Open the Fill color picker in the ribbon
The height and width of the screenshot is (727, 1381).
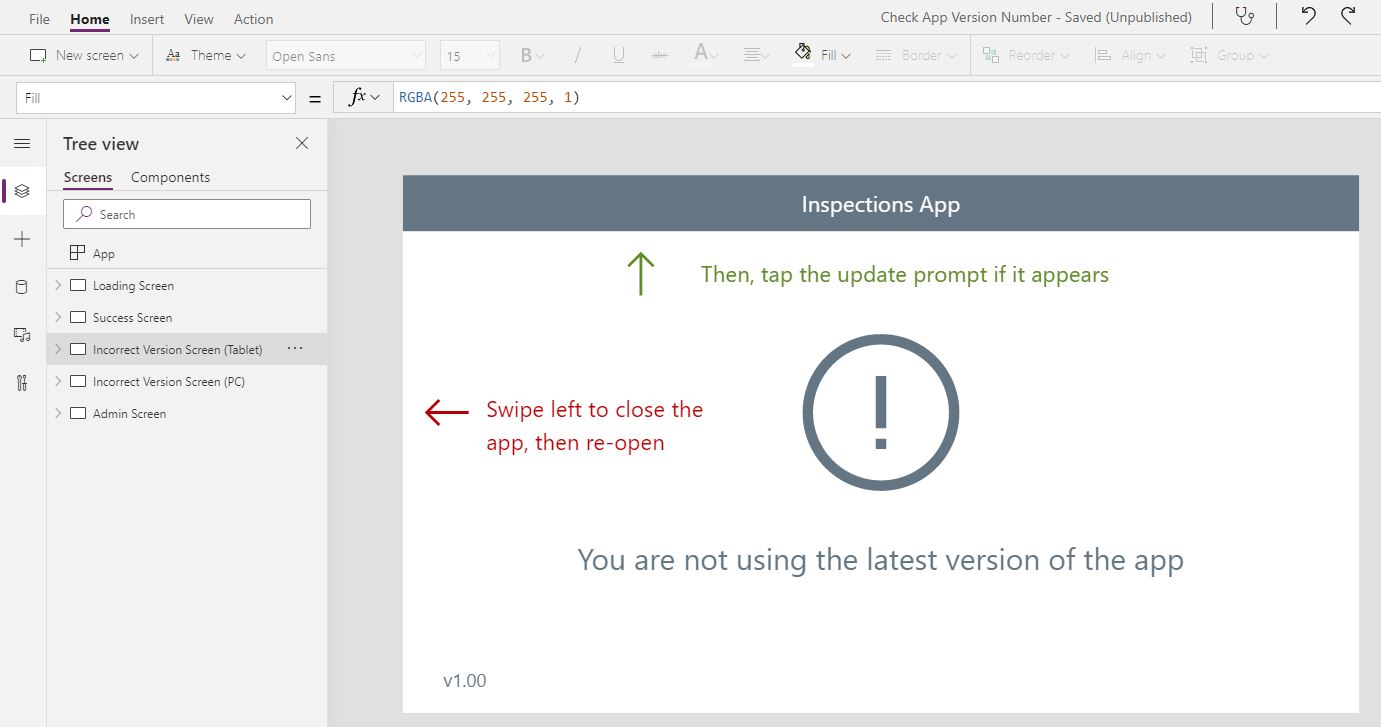coord(822,55)
